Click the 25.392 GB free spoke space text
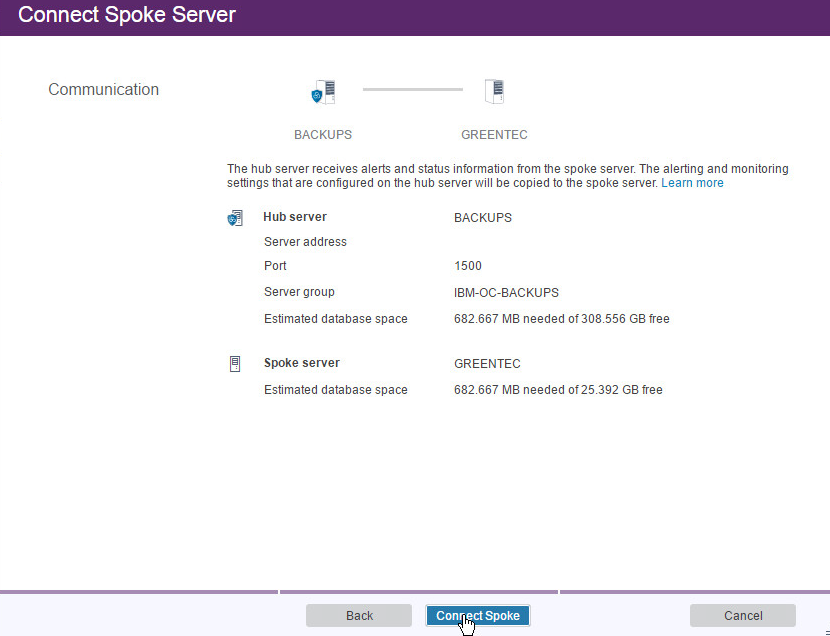 tap(616, 390)
